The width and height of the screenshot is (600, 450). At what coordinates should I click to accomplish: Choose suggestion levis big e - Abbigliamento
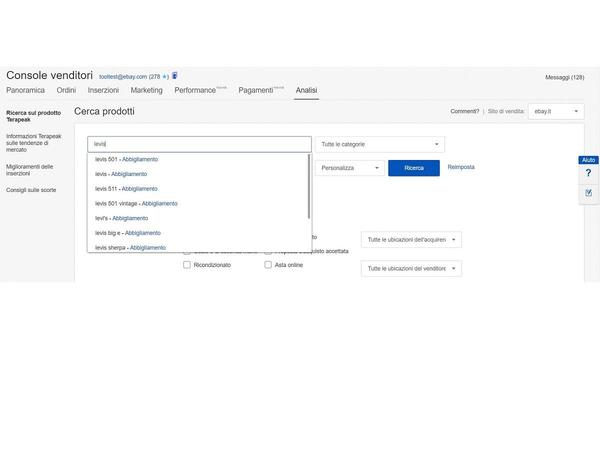click(x=128, y=233)
